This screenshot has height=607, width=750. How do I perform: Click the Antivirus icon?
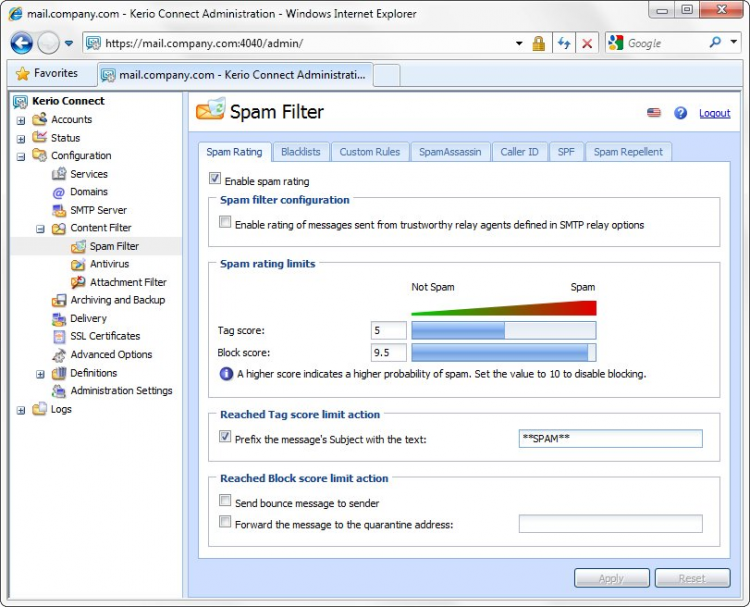click(78, 264)
